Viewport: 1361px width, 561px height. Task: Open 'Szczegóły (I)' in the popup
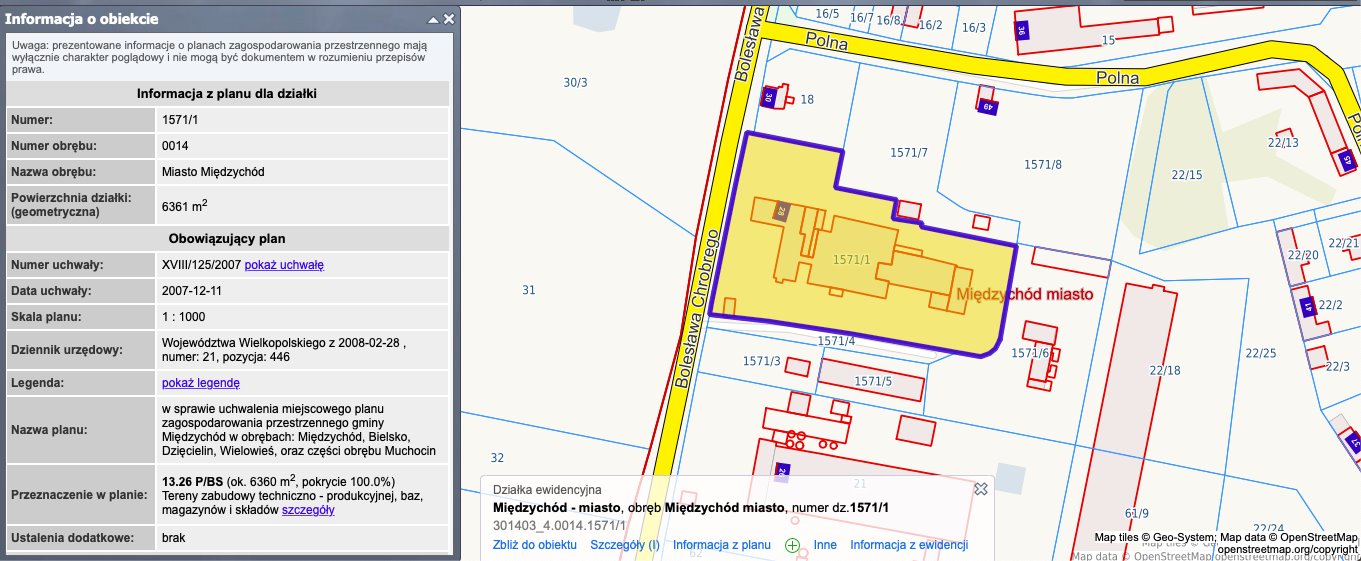pos(625,545)
